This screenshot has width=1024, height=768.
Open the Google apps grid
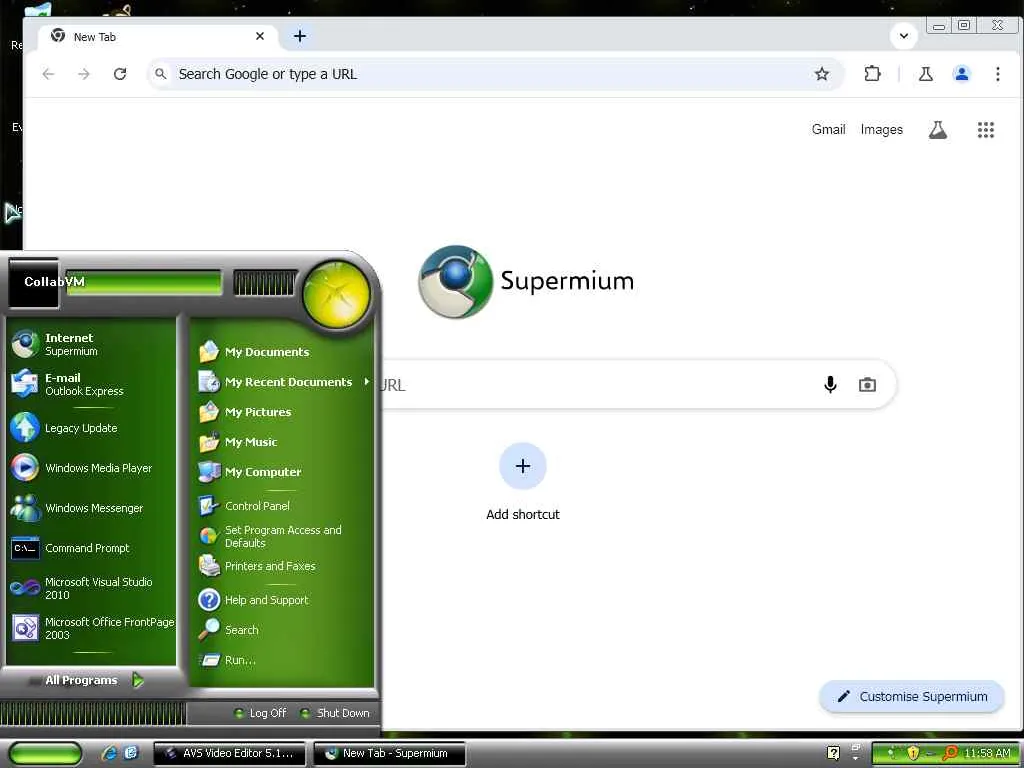tap(985, 129)
